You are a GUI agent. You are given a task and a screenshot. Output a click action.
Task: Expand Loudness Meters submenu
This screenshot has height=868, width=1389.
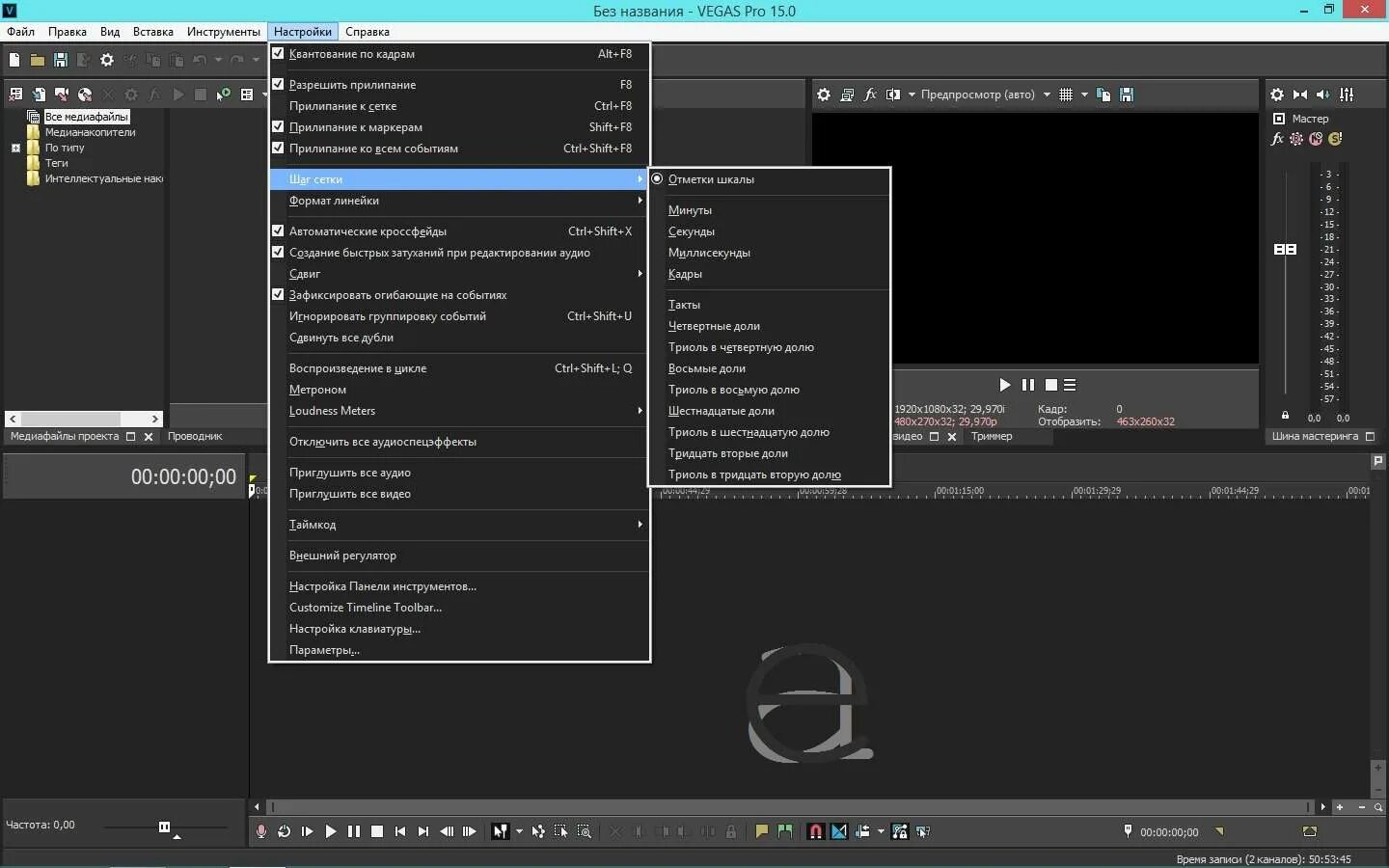click(x=459, y=411)
